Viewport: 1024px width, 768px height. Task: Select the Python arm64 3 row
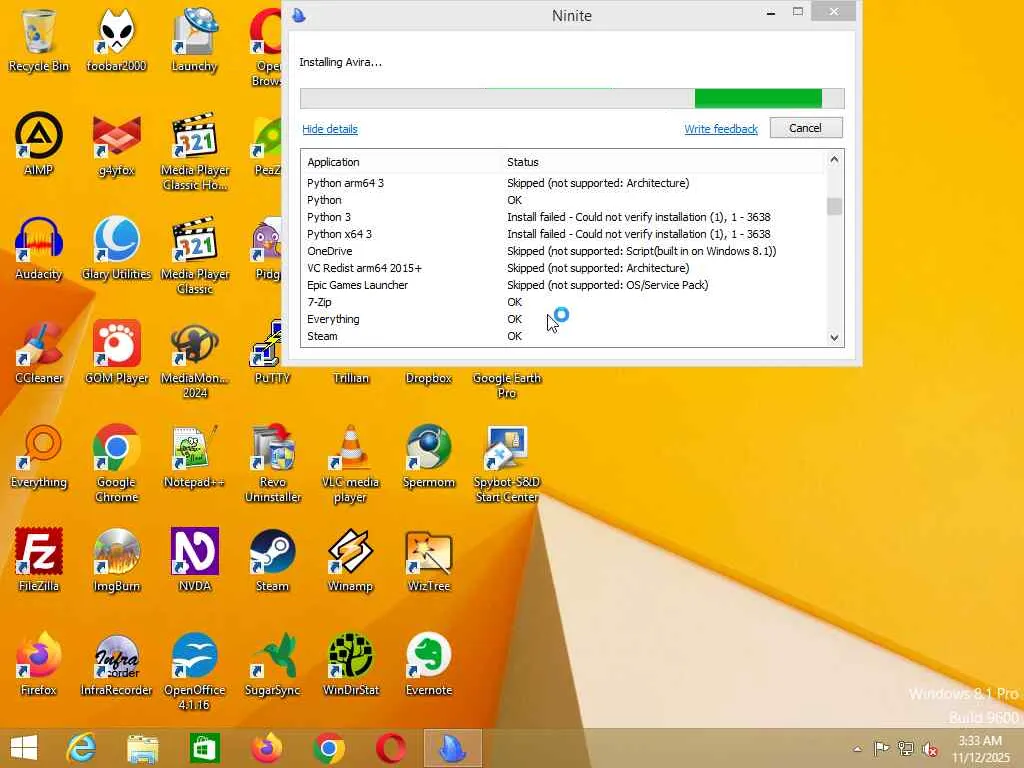pos(564,183)
